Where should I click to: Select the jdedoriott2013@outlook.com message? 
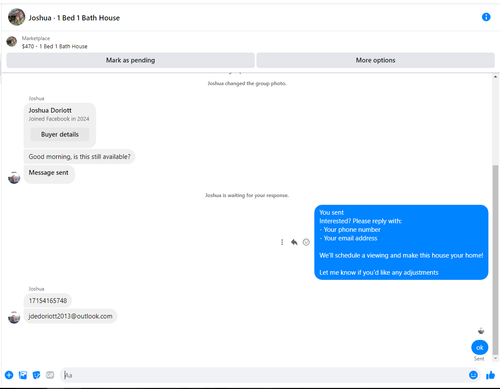click(70, 316)
